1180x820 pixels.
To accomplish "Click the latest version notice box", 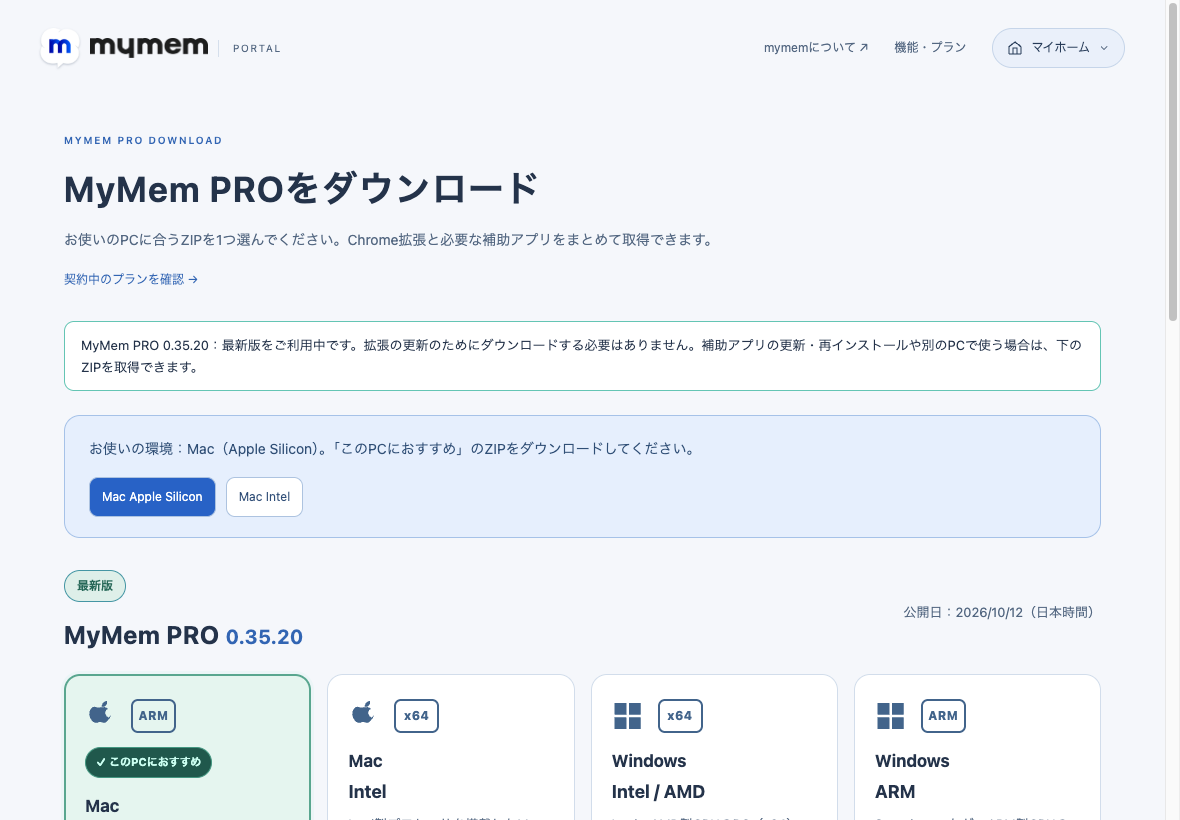I will (x=582, y=356).
